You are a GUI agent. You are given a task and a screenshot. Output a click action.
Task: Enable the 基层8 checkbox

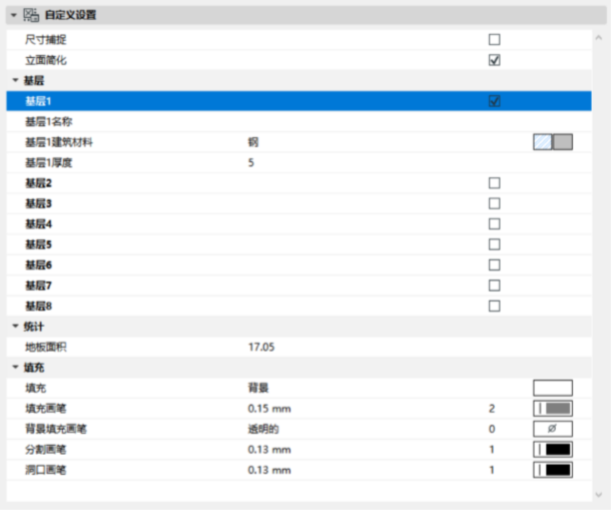click(494, 306)
